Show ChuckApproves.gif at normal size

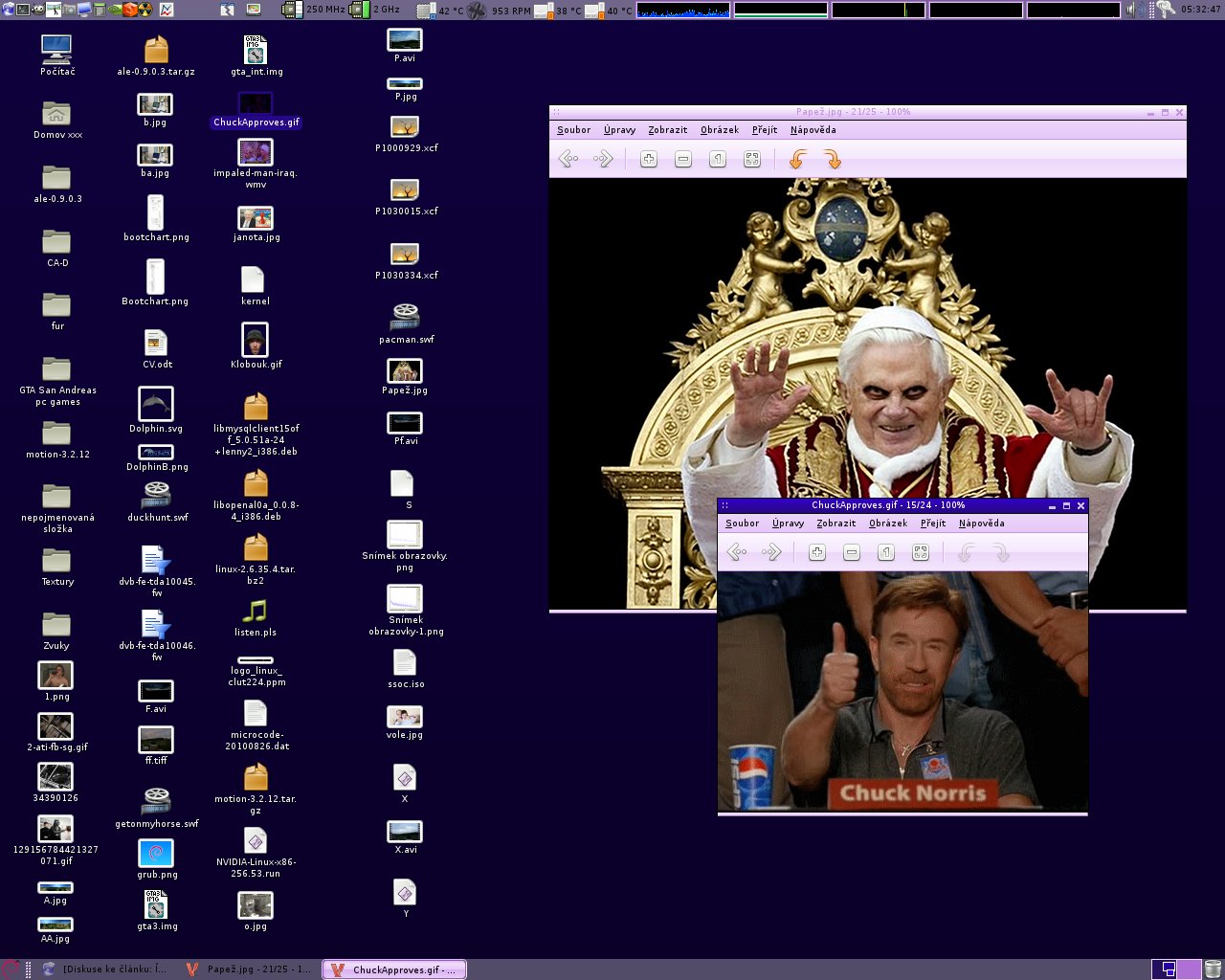(886, 552)
